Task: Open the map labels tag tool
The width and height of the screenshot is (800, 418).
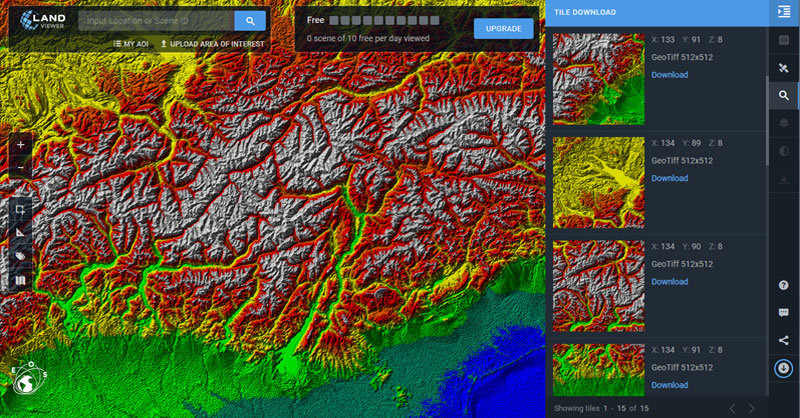Action: pyautogui.click(x=20, y=256)
